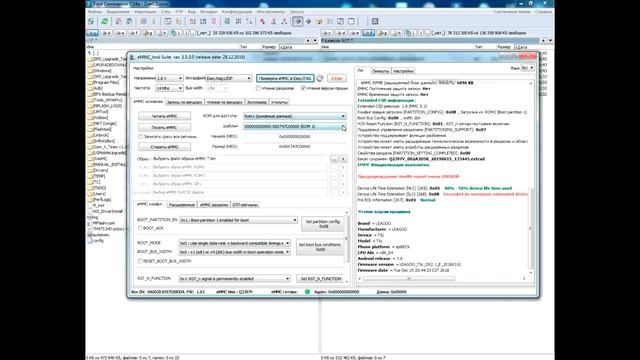Open the BOOT_PARTITION_EN dropdown
640x360 pixels.
[x=238, y=220]
